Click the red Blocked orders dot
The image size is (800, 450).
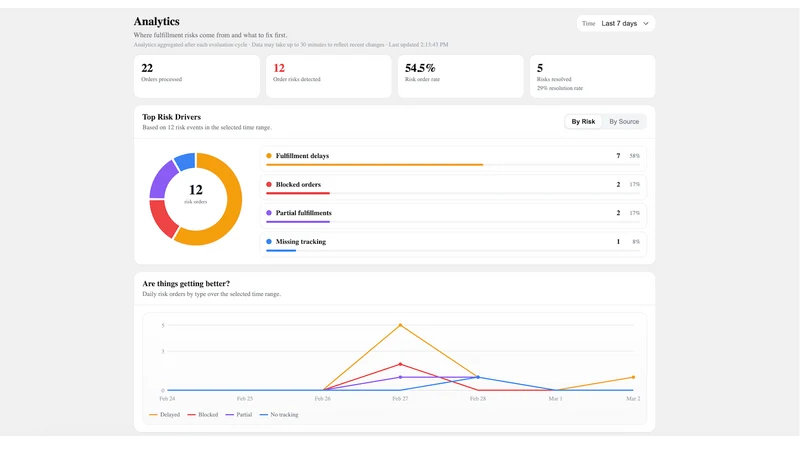(269, 184)
